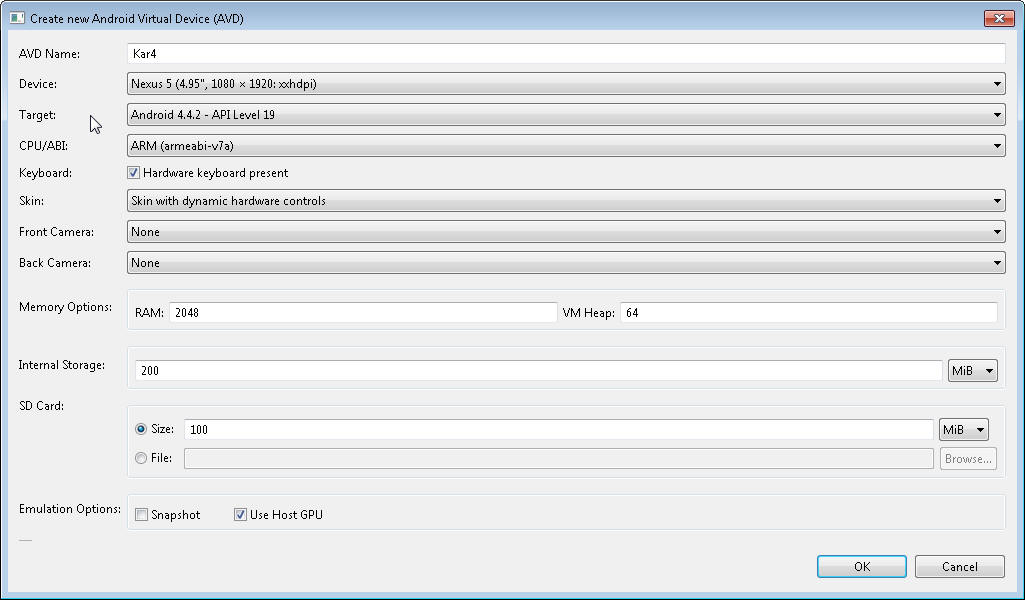Open the Target dropdown showing Android 4.4.2
The height and width of the screenshot is (600, 1025).
coord(565,114)
